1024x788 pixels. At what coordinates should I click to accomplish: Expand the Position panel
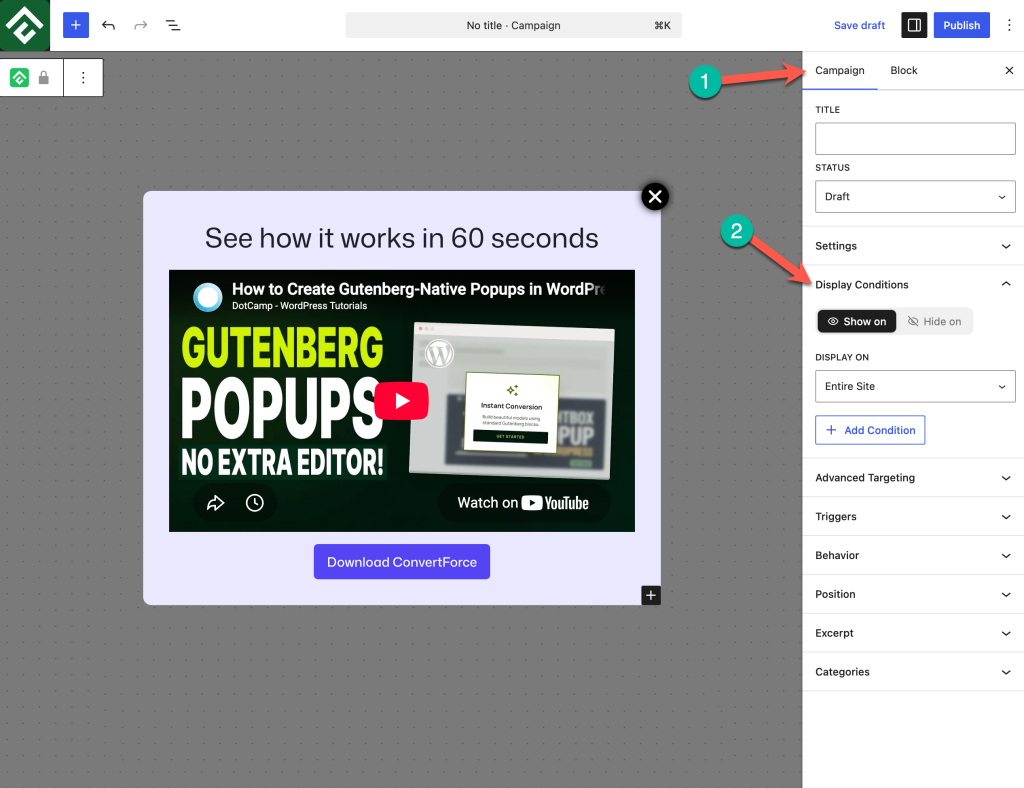point(913,594)
